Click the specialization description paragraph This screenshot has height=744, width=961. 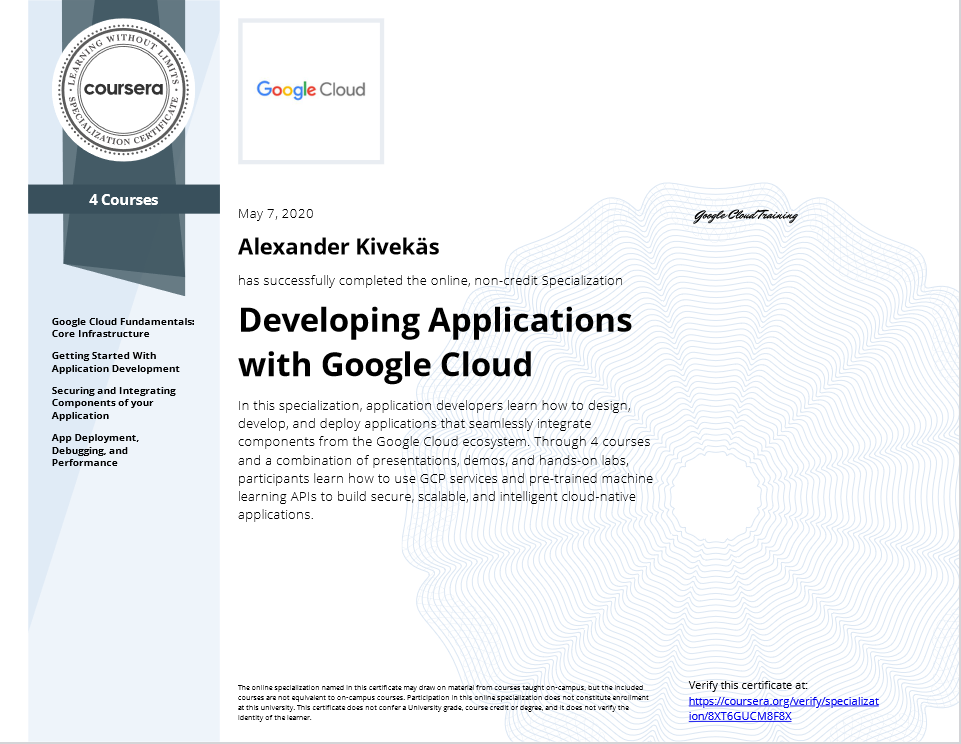(443, 460)
